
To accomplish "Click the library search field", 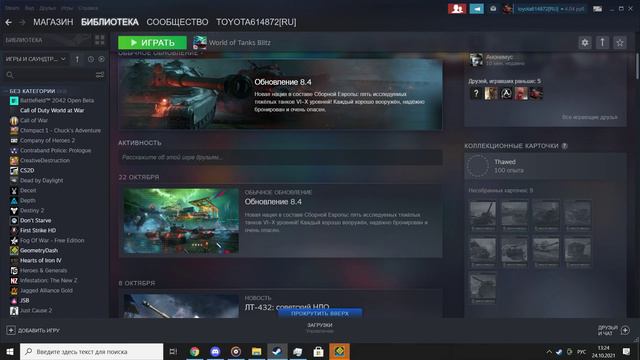I will pos(49,75).
